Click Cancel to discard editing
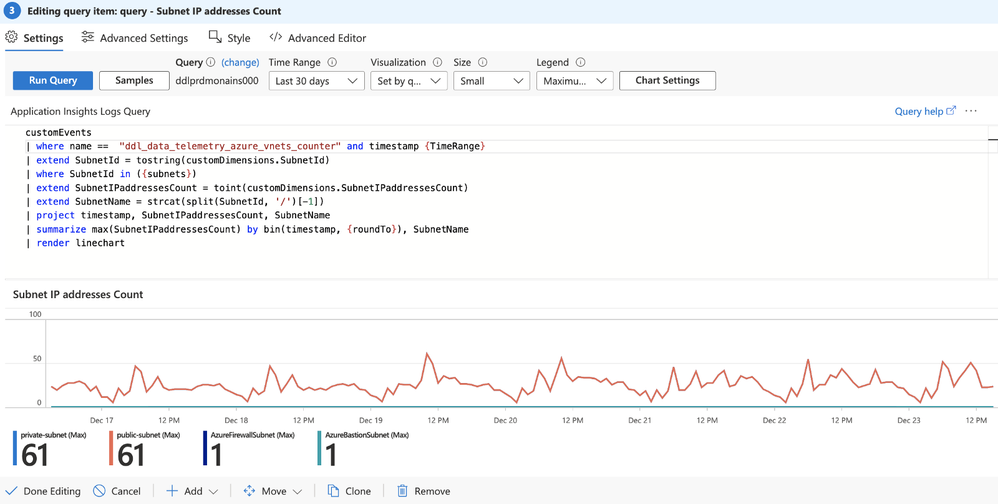Image resolution: width=998 pixels, height=504 pixels. [116, 491]
